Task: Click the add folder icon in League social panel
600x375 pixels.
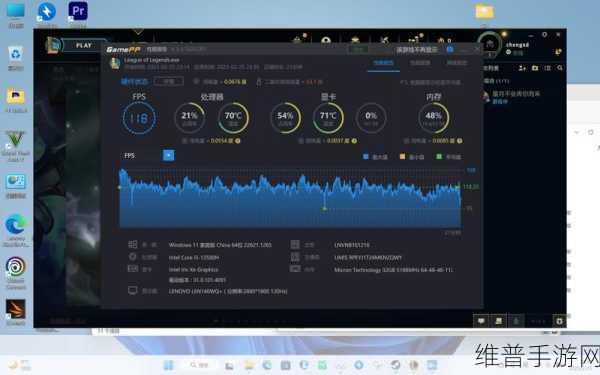Action: [535, 68]
